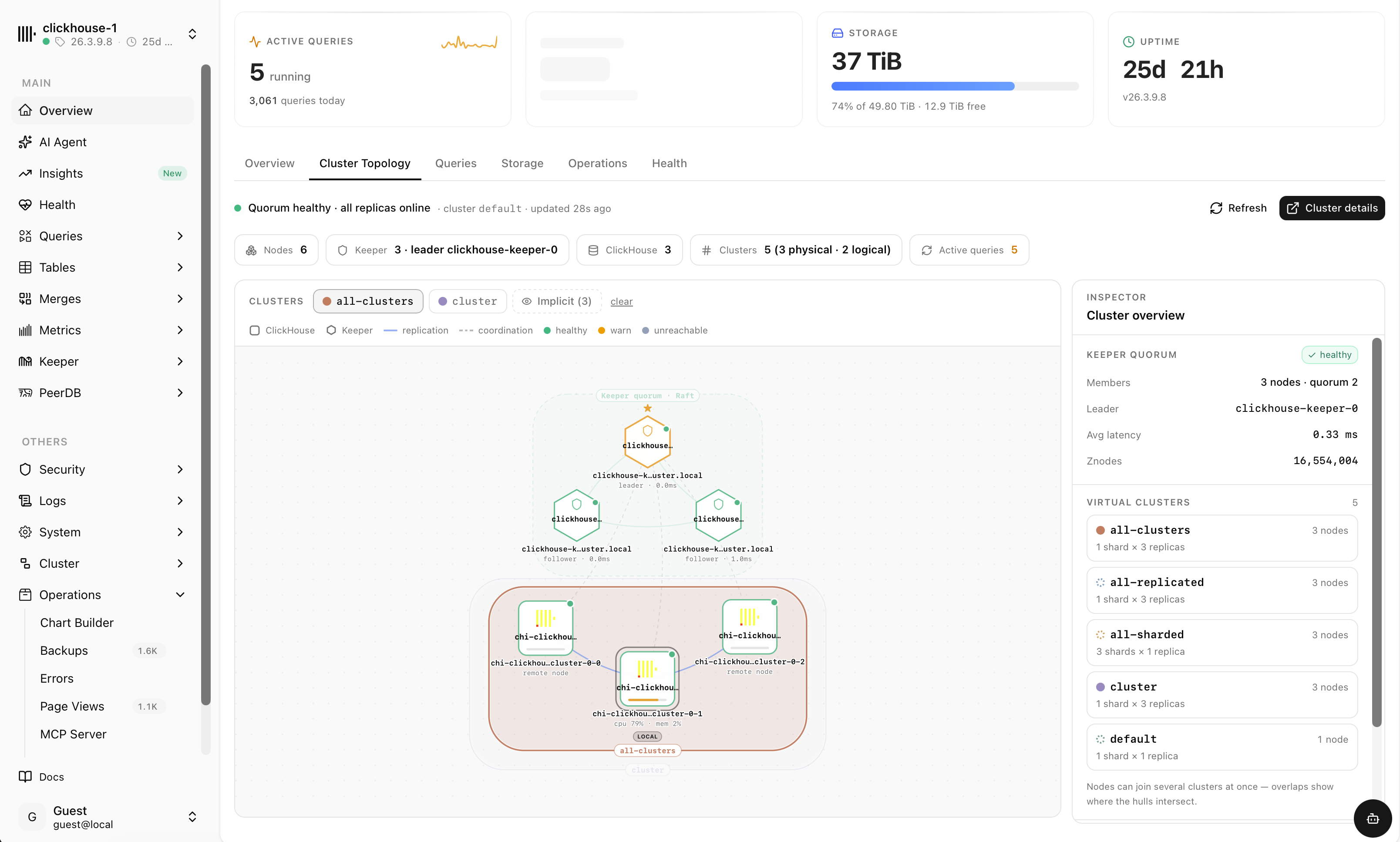This screenshot has width=1400, height=842.
Task: Expand the Tables sidebar section
Action: (x=180, y=267)
